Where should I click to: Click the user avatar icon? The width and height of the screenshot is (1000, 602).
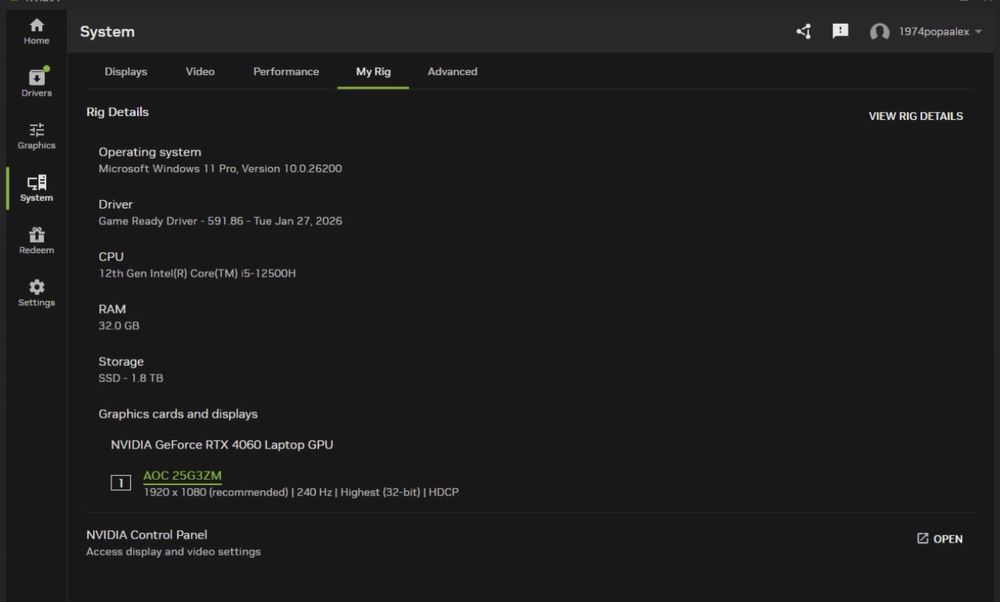coord(879,31)
